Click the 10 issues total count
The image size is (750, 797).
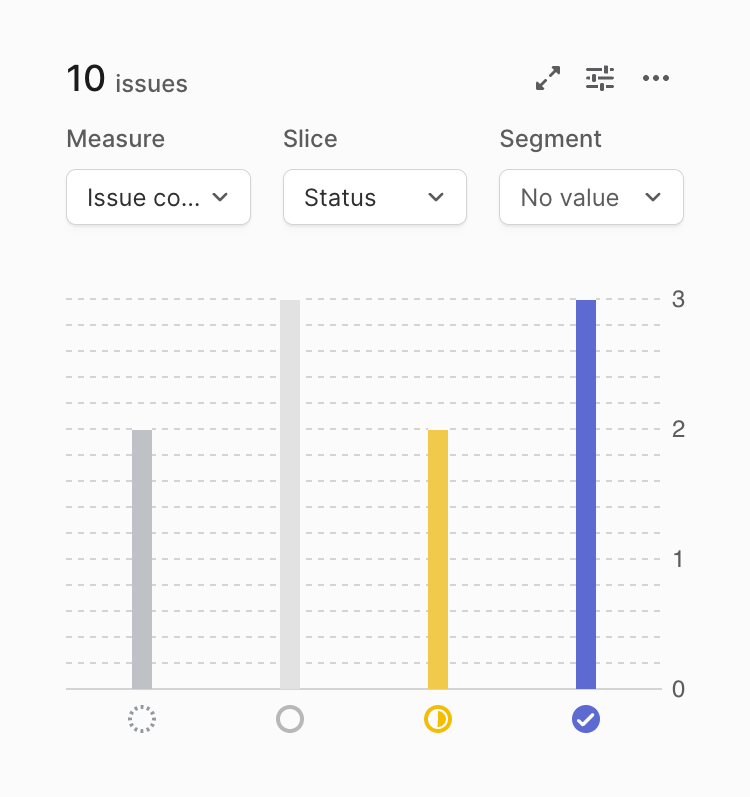coord(127,79)
